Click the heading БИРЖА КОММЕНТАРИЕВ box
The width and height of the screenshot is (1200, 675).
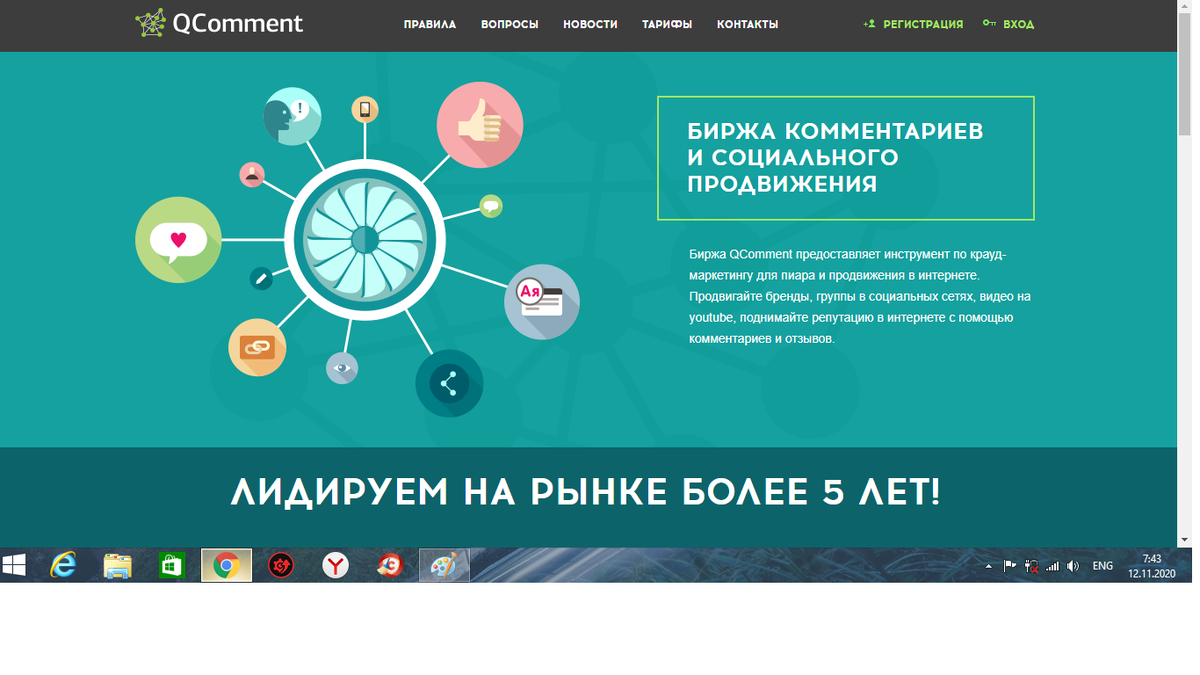[x=845, y=158]
